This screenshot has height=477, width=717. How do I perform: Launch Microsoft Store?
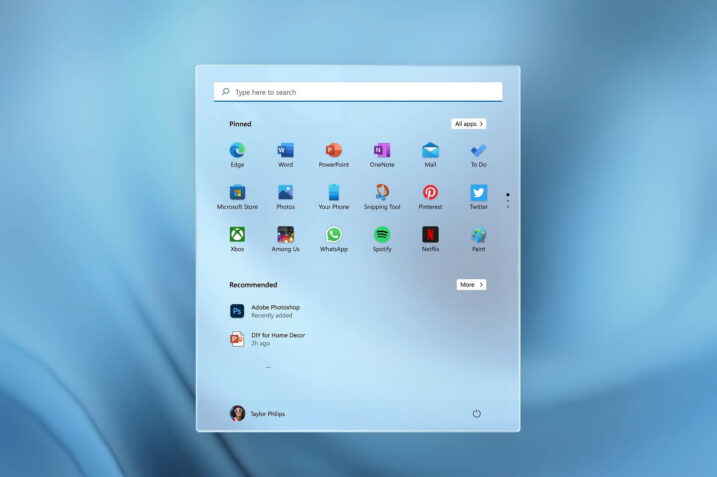click(237, 193)
